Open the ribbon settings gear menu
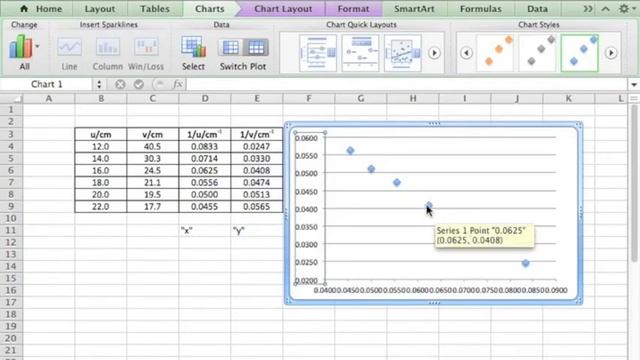 (x=624, y=8)
